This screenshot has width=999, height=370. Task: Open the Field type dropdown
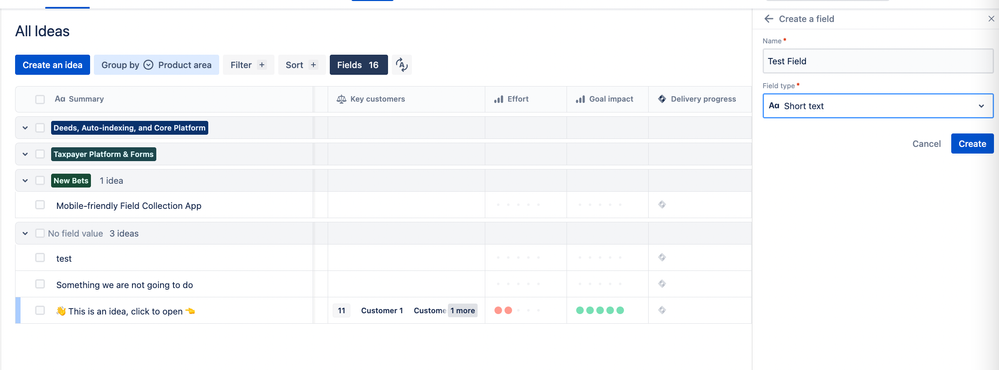point(878,106)
